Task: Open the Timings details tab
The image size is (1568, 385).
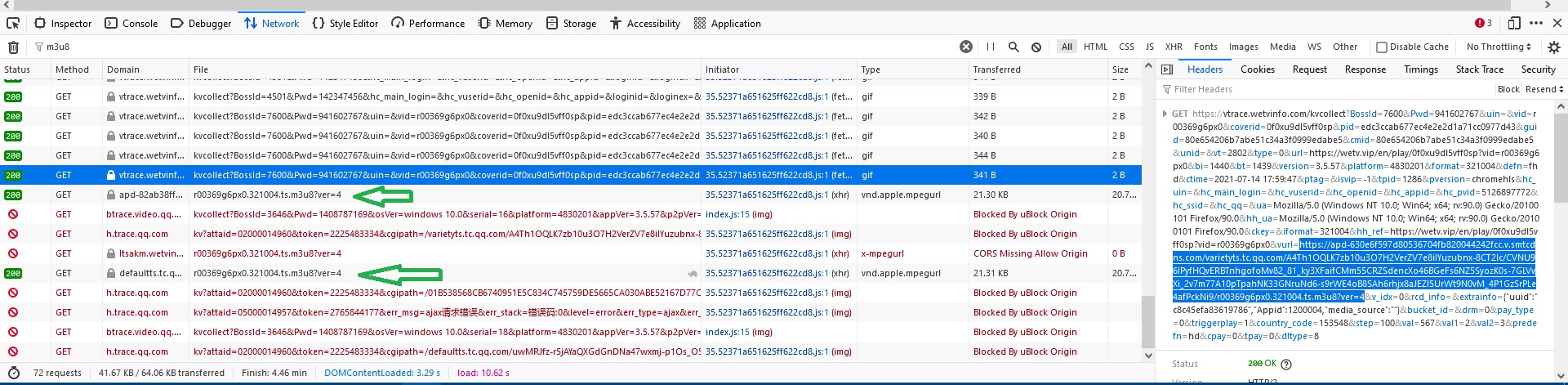Action: tap(1420, 69)
